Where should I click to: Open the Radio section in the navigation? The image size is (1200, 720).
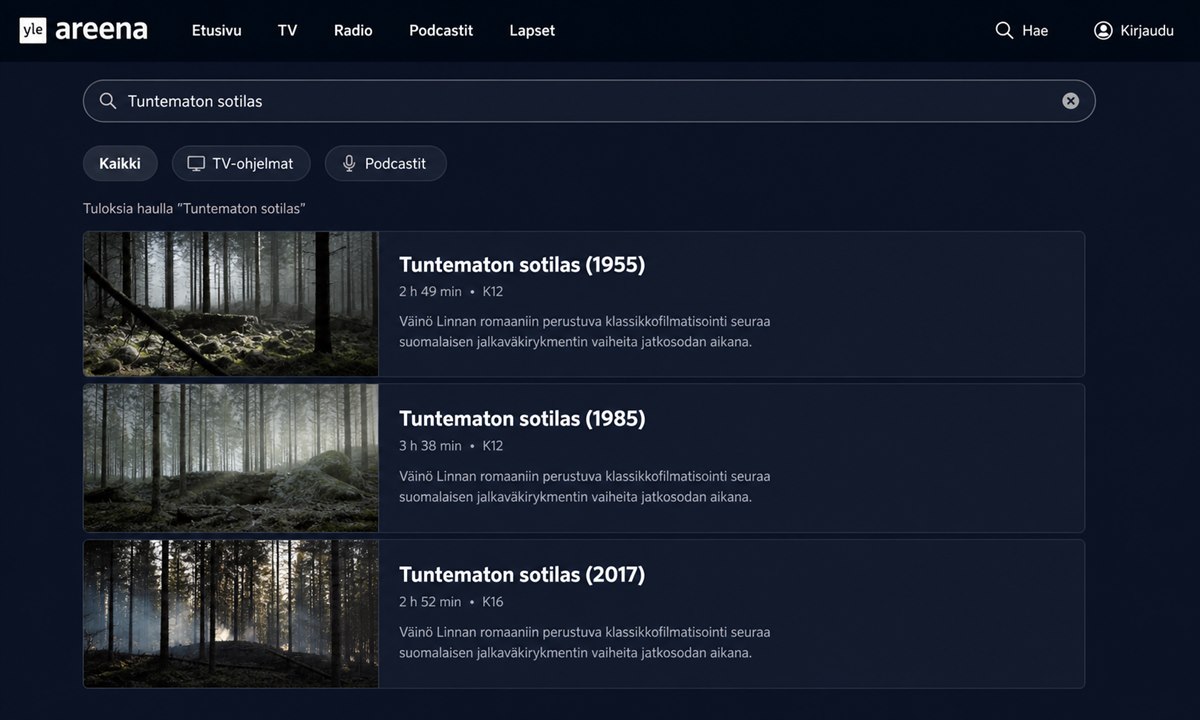pyautogui.click(x=353, y=30)
